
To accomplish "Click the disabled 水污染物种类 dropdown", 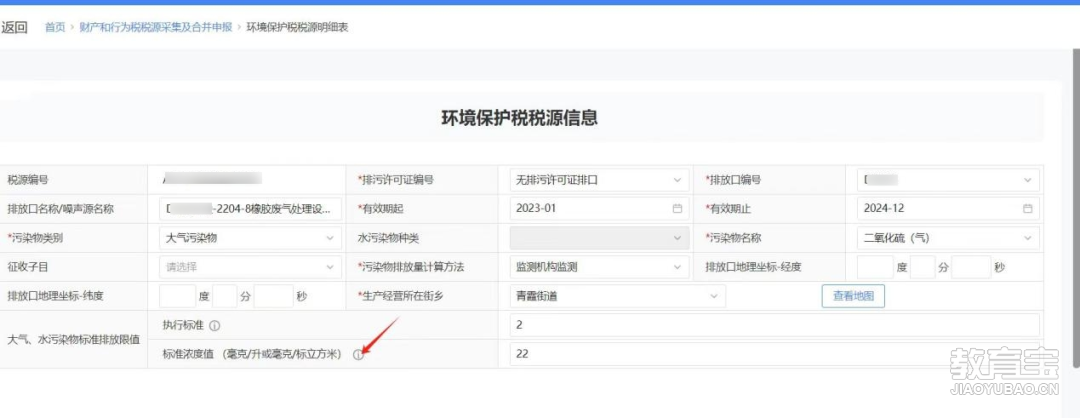I will pyautogui.click(x=599, y=238).
